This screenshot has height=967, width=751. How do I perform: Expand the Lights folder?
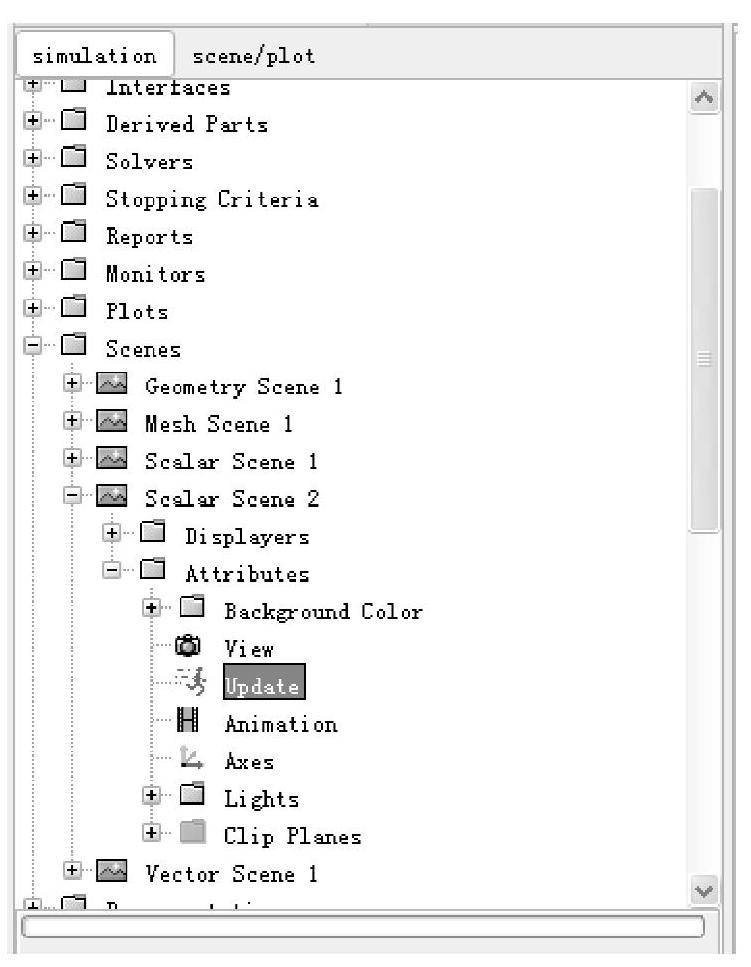point(151,795)
